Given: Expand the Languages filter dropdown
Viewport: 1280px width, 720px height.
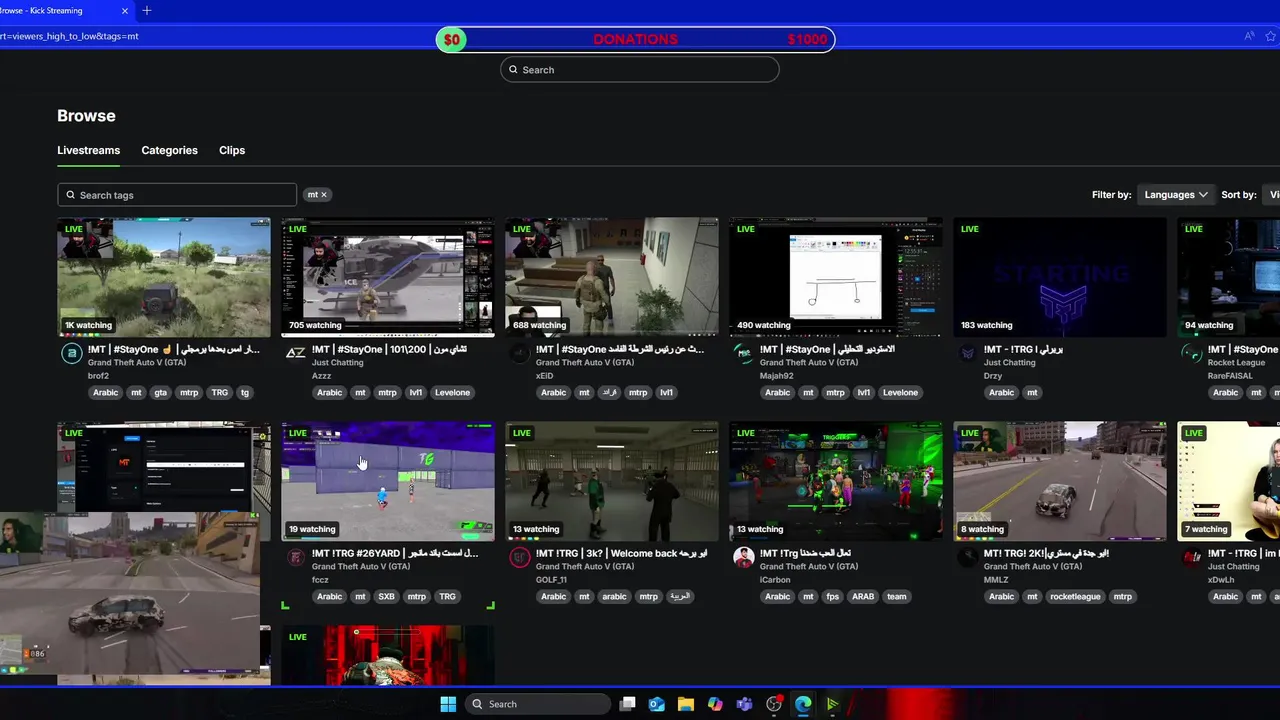Looking at the screenshot, I should 1175,194.
